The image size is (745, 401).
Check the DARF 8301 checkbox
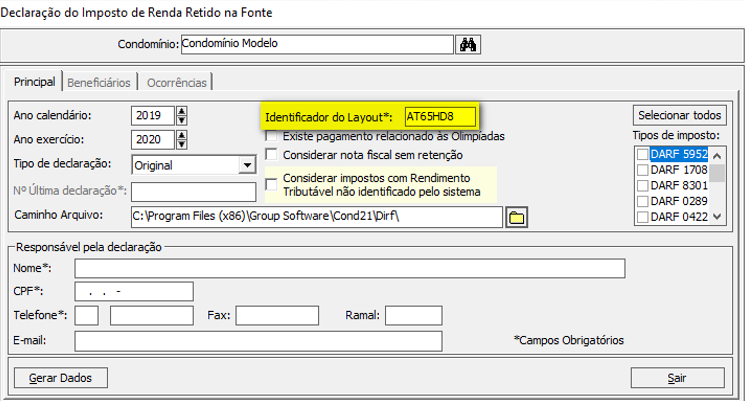pyautogui.click(x=642, y=185)
